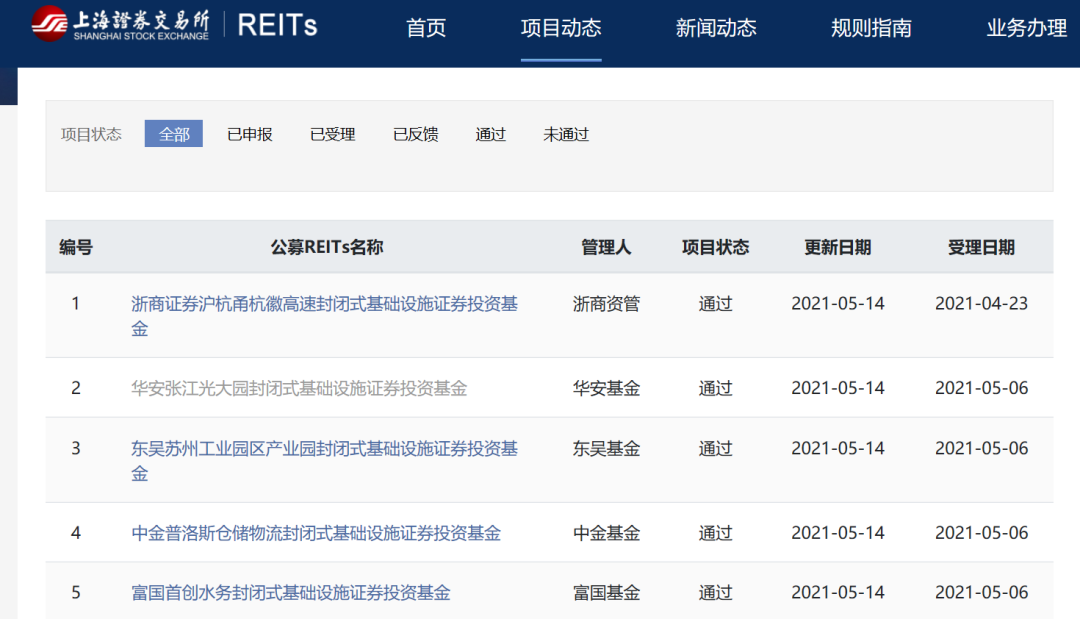Screen dimensions: 1080x619
Task: Click update date in 华安基金 row
Action: [x=838, y=388]
